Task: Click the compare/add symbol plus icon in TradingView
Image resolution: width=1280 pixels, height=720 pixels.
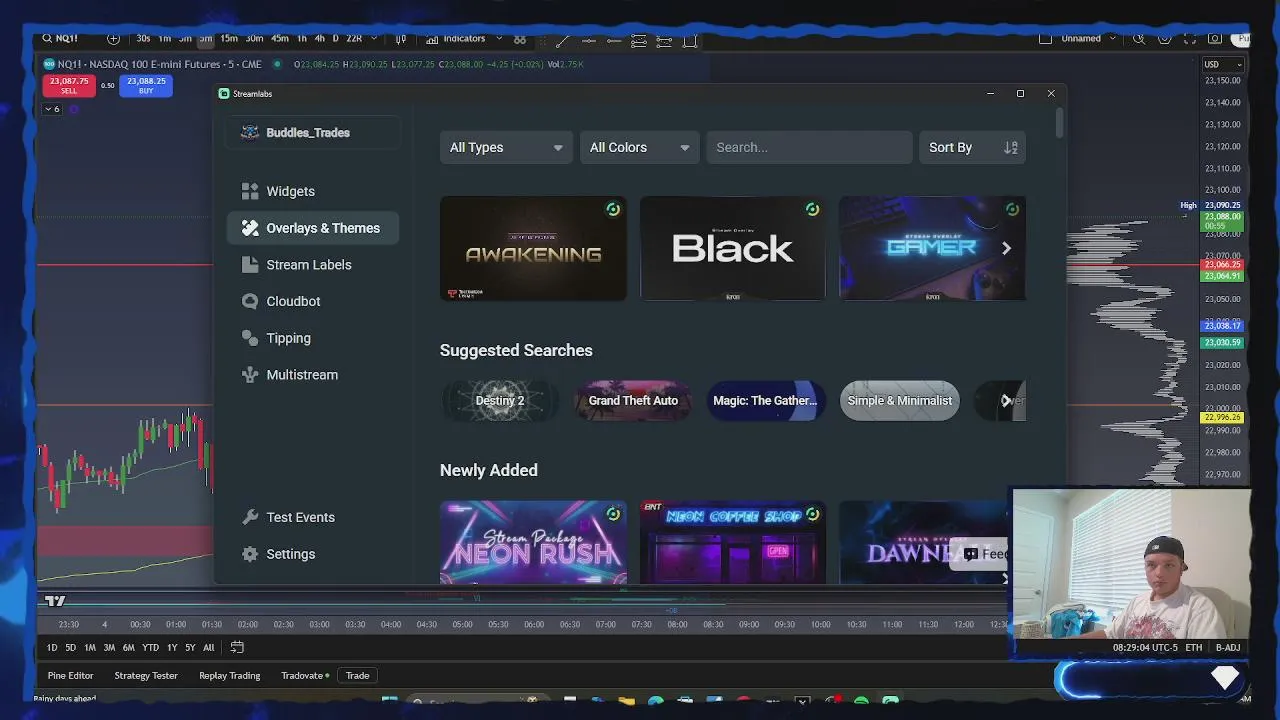Action: (x=113, y=38)
